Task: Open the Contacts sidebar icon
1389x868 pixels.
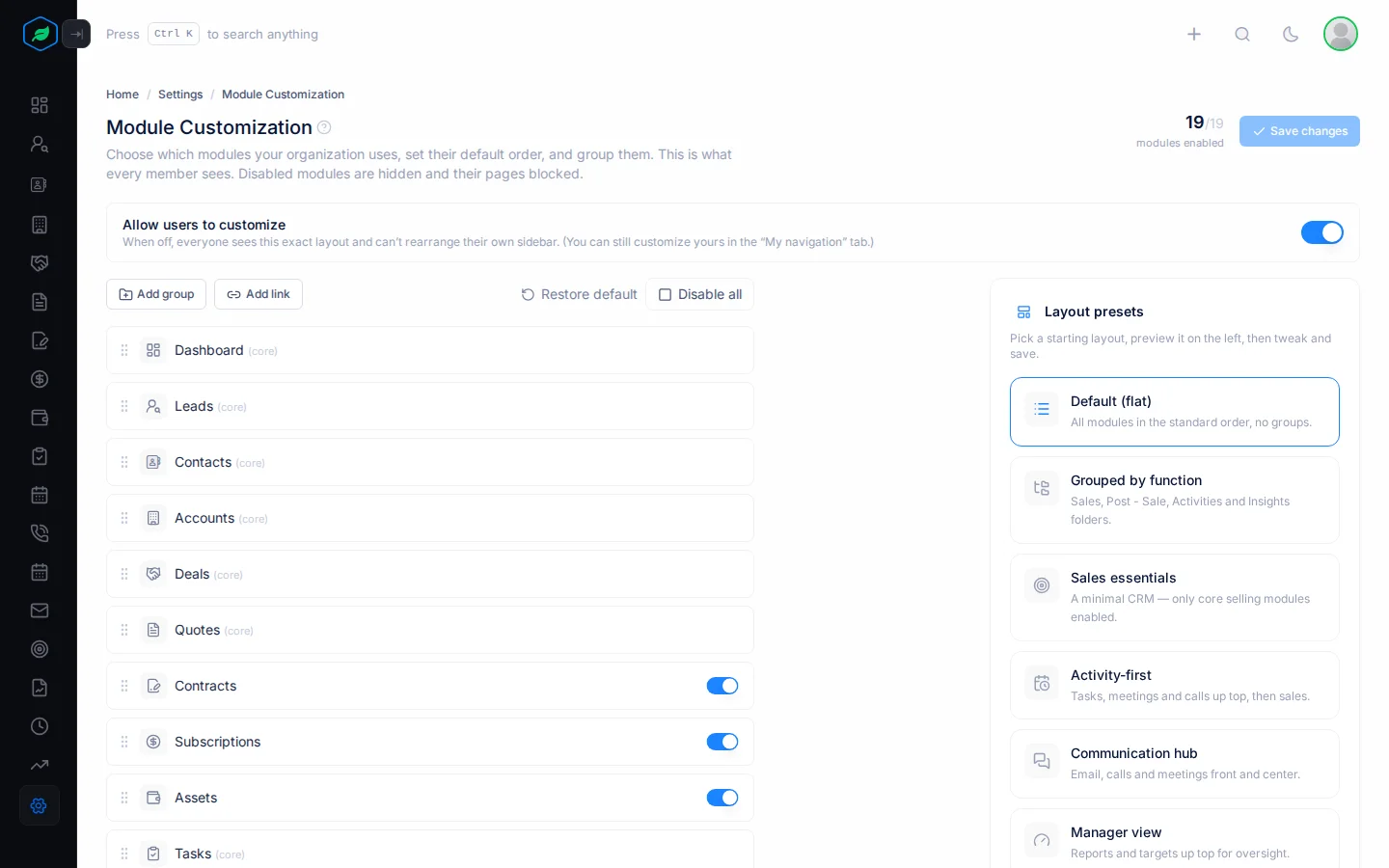Action: (40, 184)
